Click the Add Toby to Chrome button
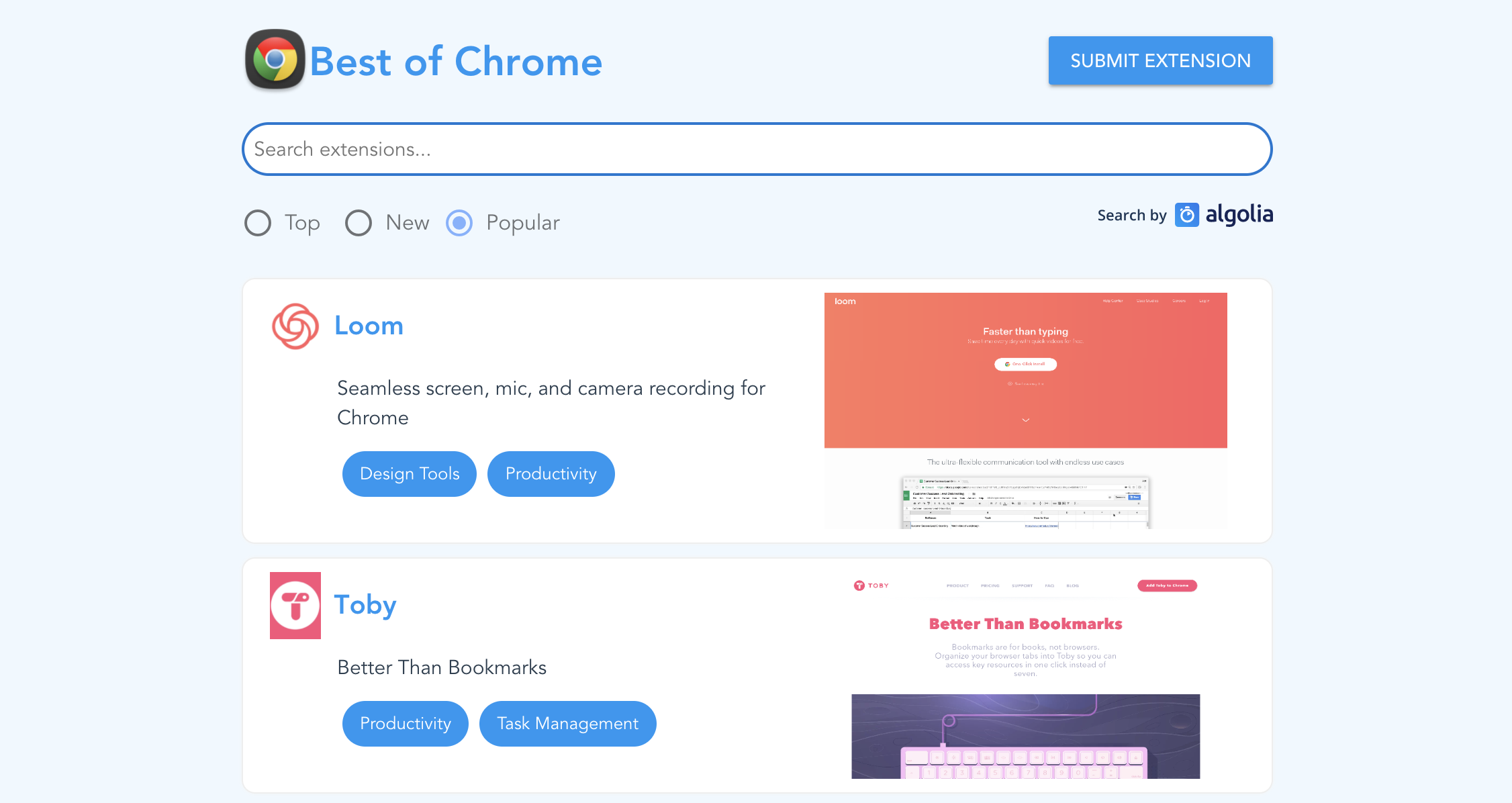This screenshot has width=1512, height=803. point(1167,585)
